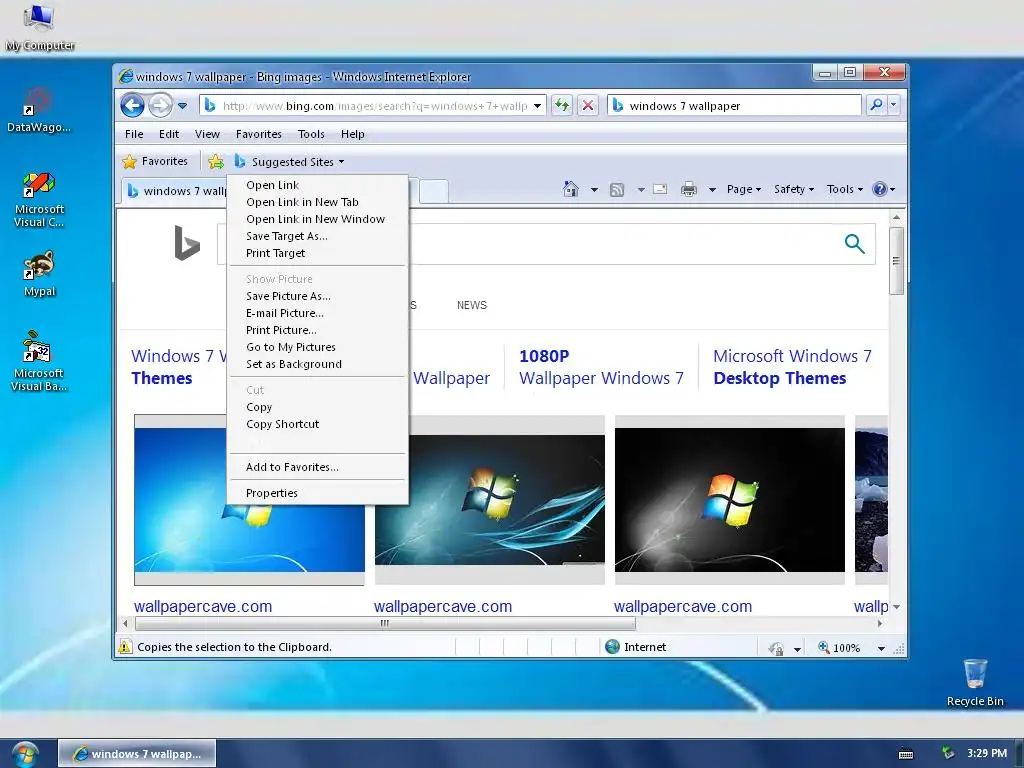This screenshot has width=1024, height=768.
Task: Choose Open Link in New Tab
Action: [317, 202]
